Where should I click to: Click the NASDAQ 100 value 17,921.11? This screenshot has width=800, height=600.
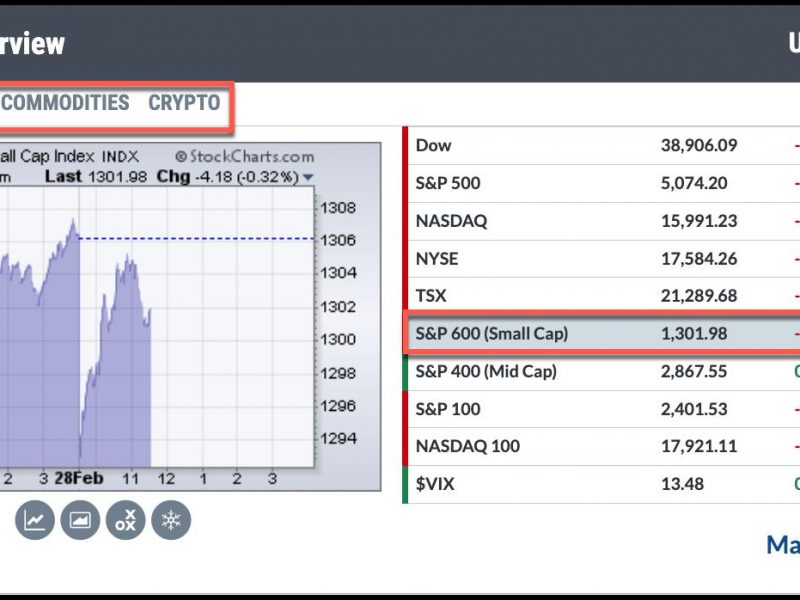[x=699, y=446]
